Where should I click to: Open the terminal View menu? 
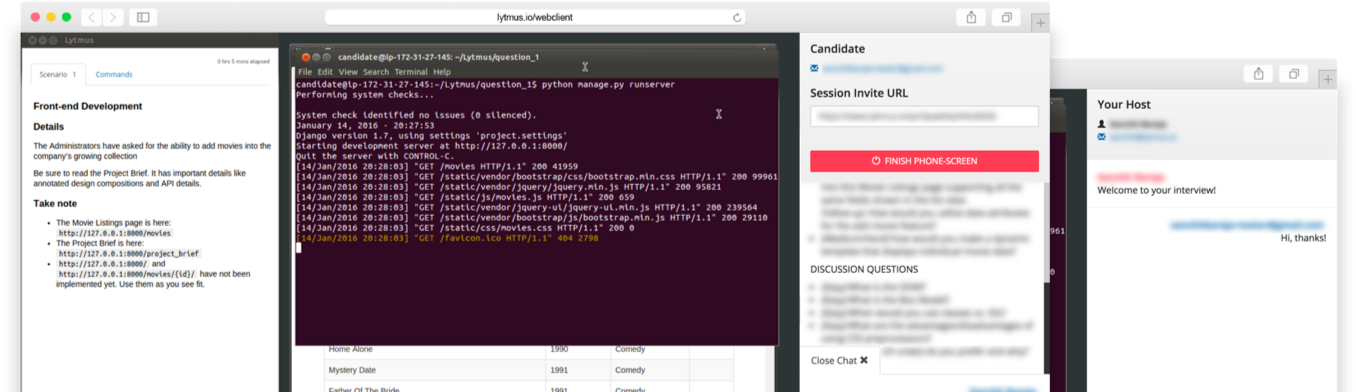click(348, 72)
